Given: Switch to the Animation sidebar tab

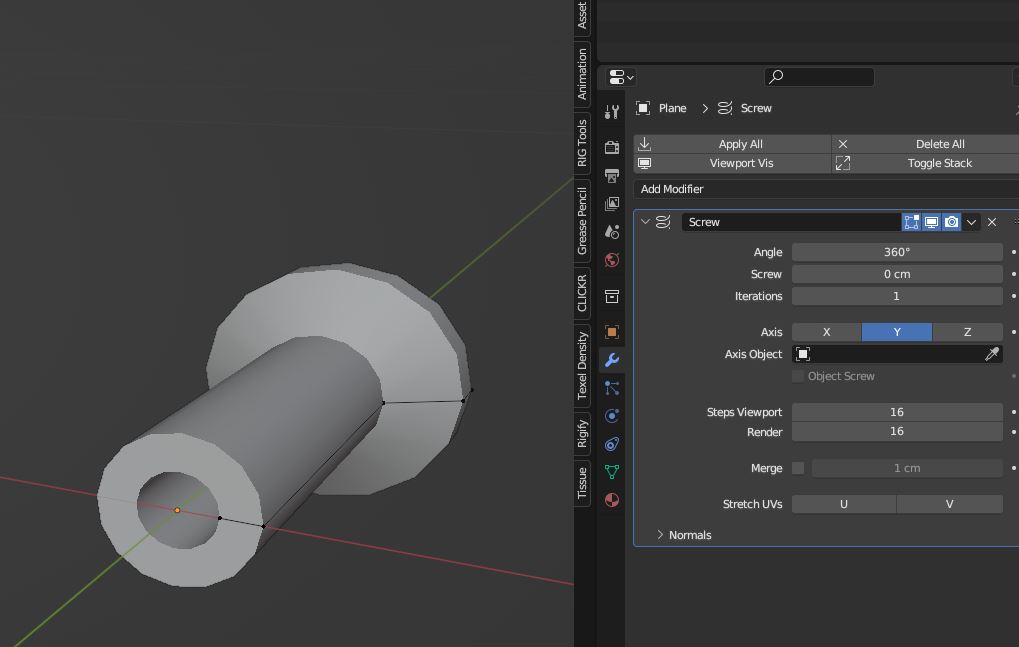Looking at the screenshot, I should (582, 75).
